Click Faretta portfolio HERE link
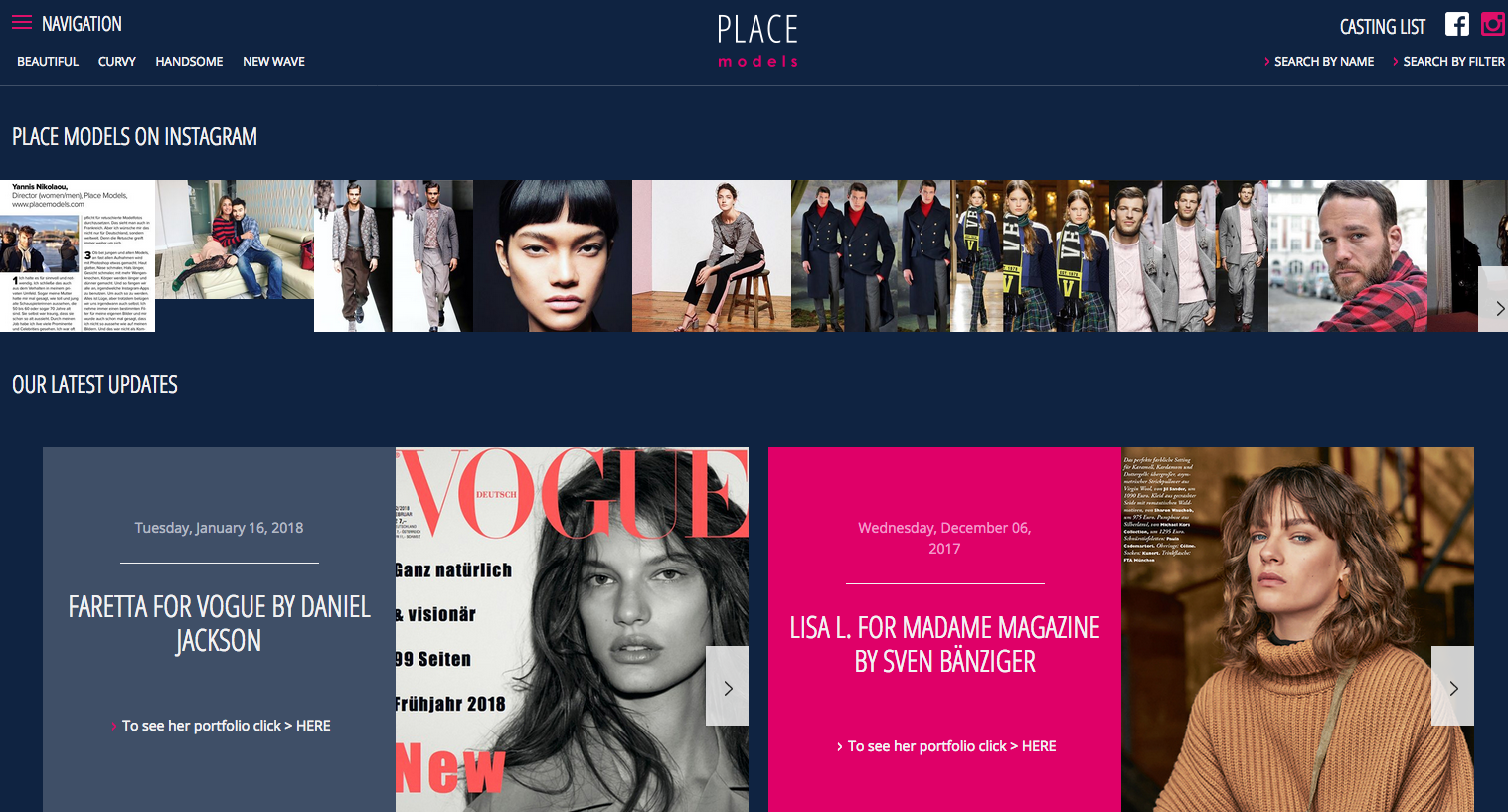 click(313, 726)
